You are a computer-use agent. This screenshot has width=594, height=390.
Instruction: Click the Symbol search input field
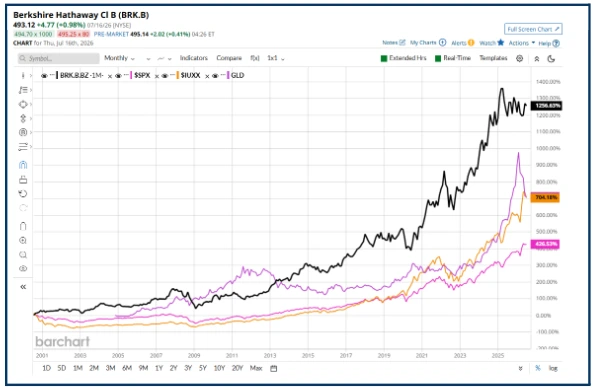[x=58, y=58]
